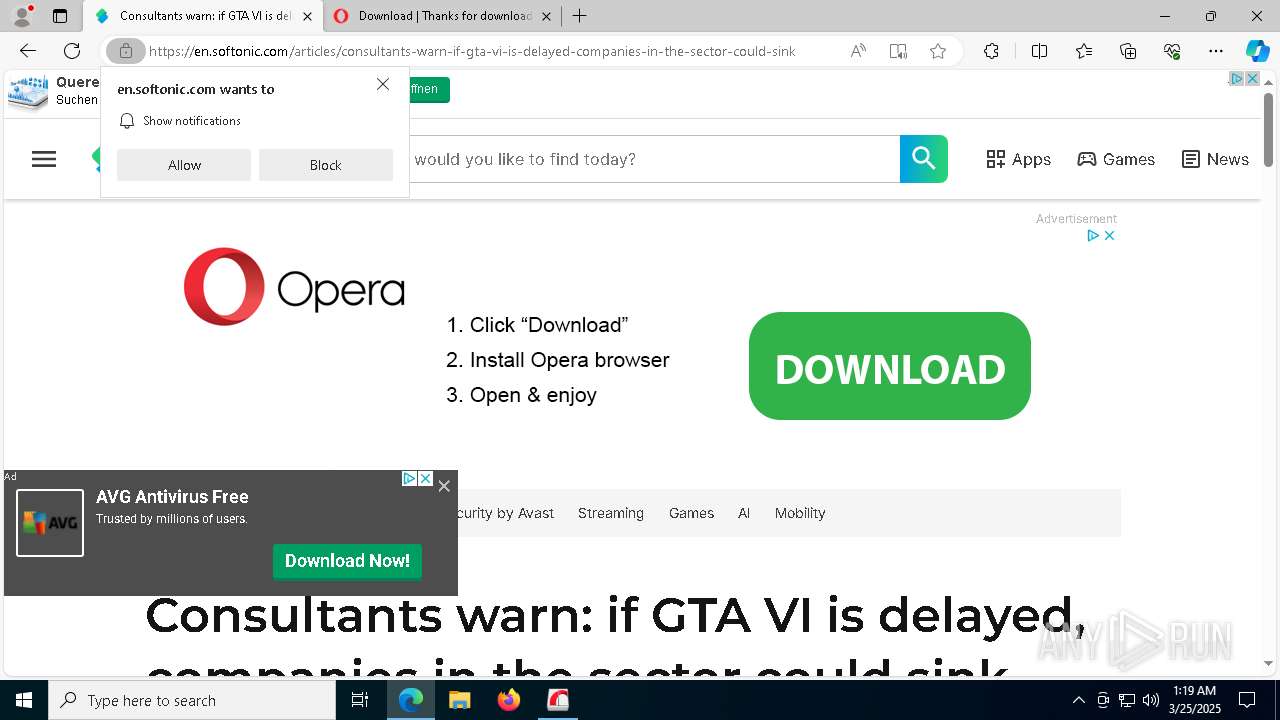The height and width of the screenshot is (720, 1280).
Task: Click the browser Back arrow
Action: pos(28,51)
